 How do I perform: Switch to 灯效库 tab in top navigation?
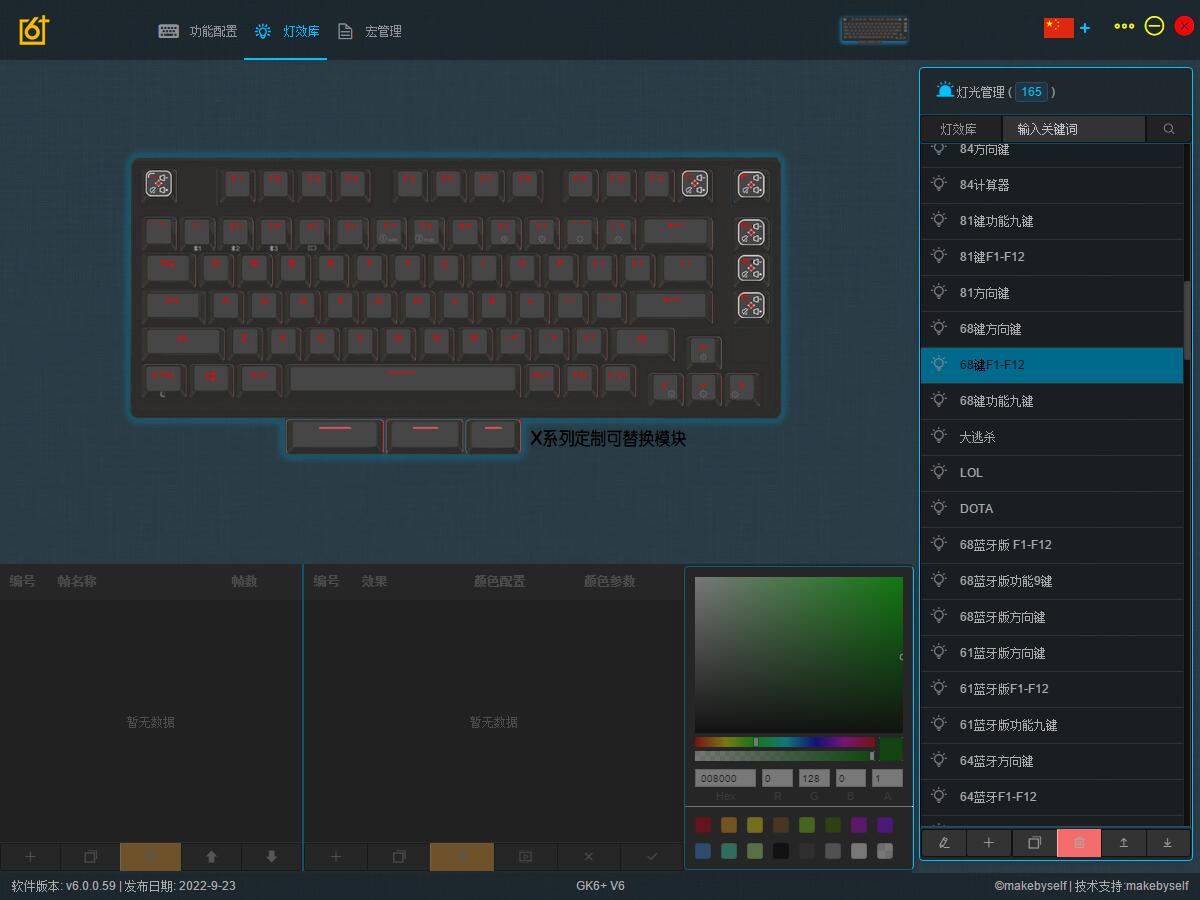286,31
